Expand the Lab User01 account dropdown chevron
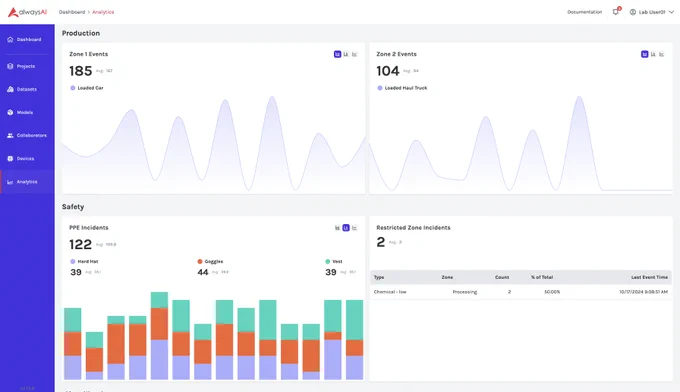The width and height of the screenshot is (680, 392). point(671,12)
